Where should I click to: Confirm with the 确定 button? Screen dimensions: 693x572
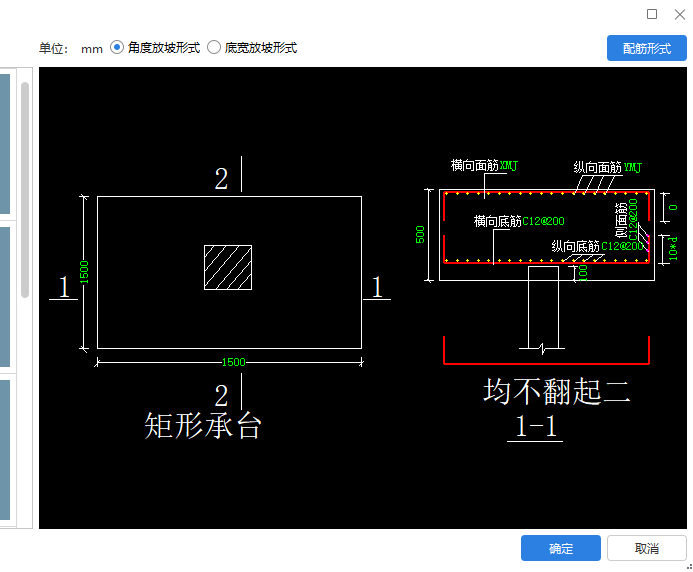[x=560, y=548]
